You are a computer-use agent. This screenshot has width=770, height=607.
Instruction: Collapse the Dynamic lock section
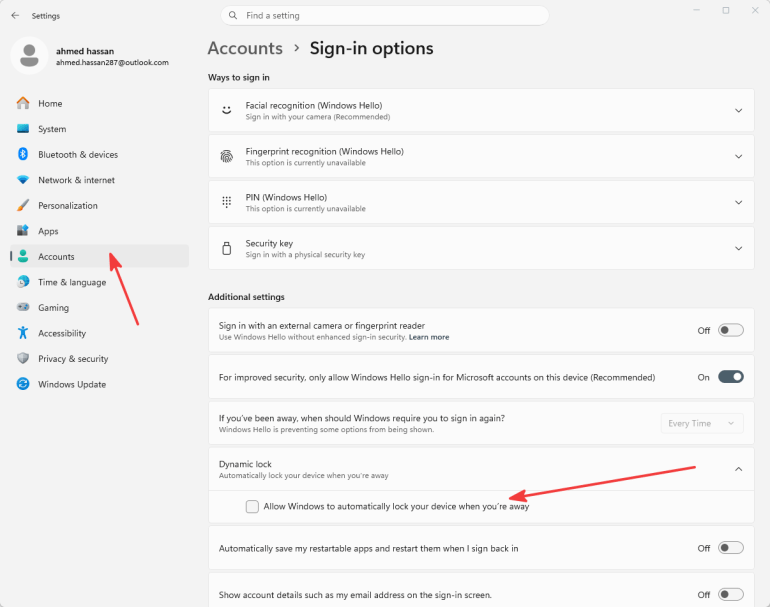click(x=738, y=469)
